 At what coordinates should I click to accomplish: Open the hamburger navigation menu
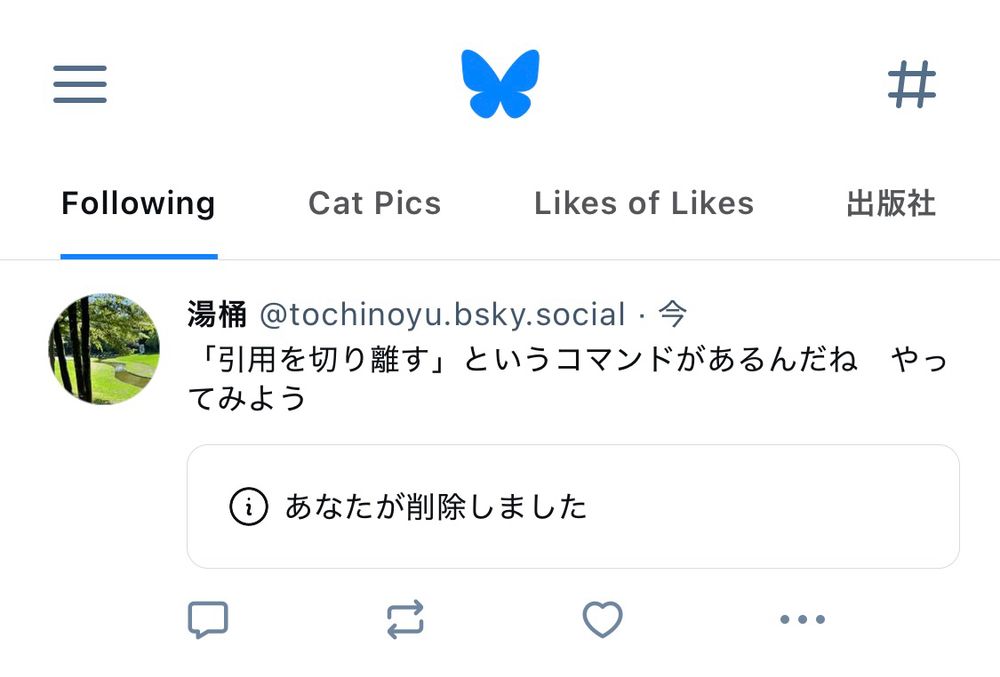pos(80,84)
